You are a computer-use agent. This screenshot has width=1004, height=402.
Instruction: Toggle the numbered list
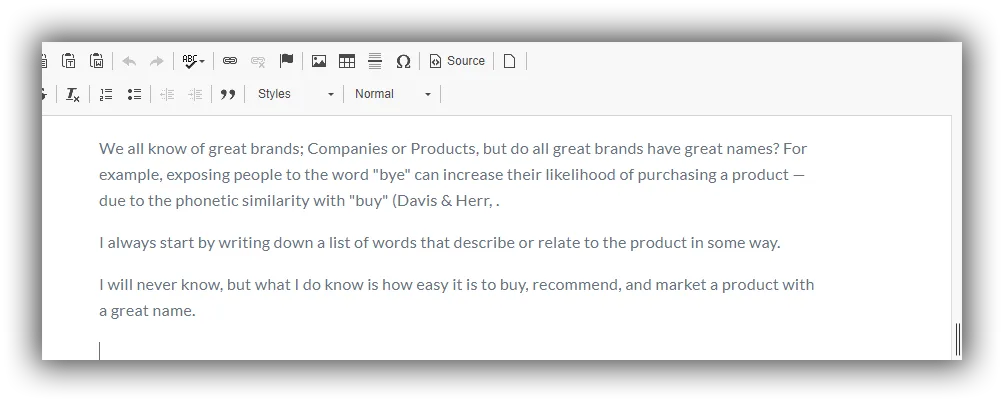tap(106, 94)
